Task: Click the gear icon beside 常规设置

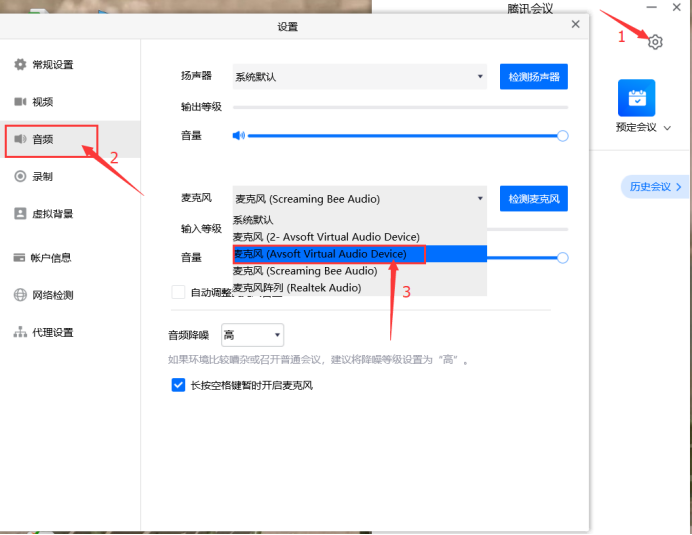Action: [x=20, y=64]
